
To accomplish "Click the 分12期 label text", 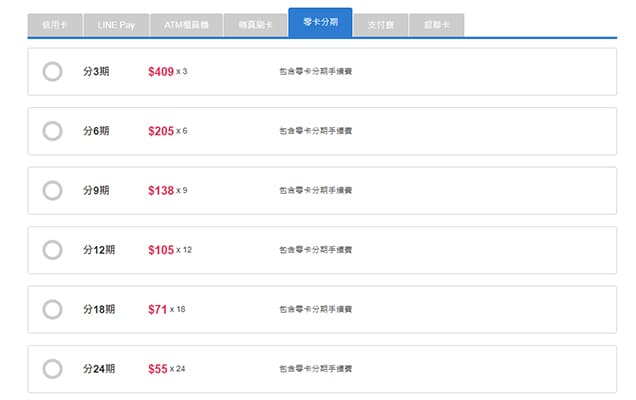I will click(x=99, y=250).
